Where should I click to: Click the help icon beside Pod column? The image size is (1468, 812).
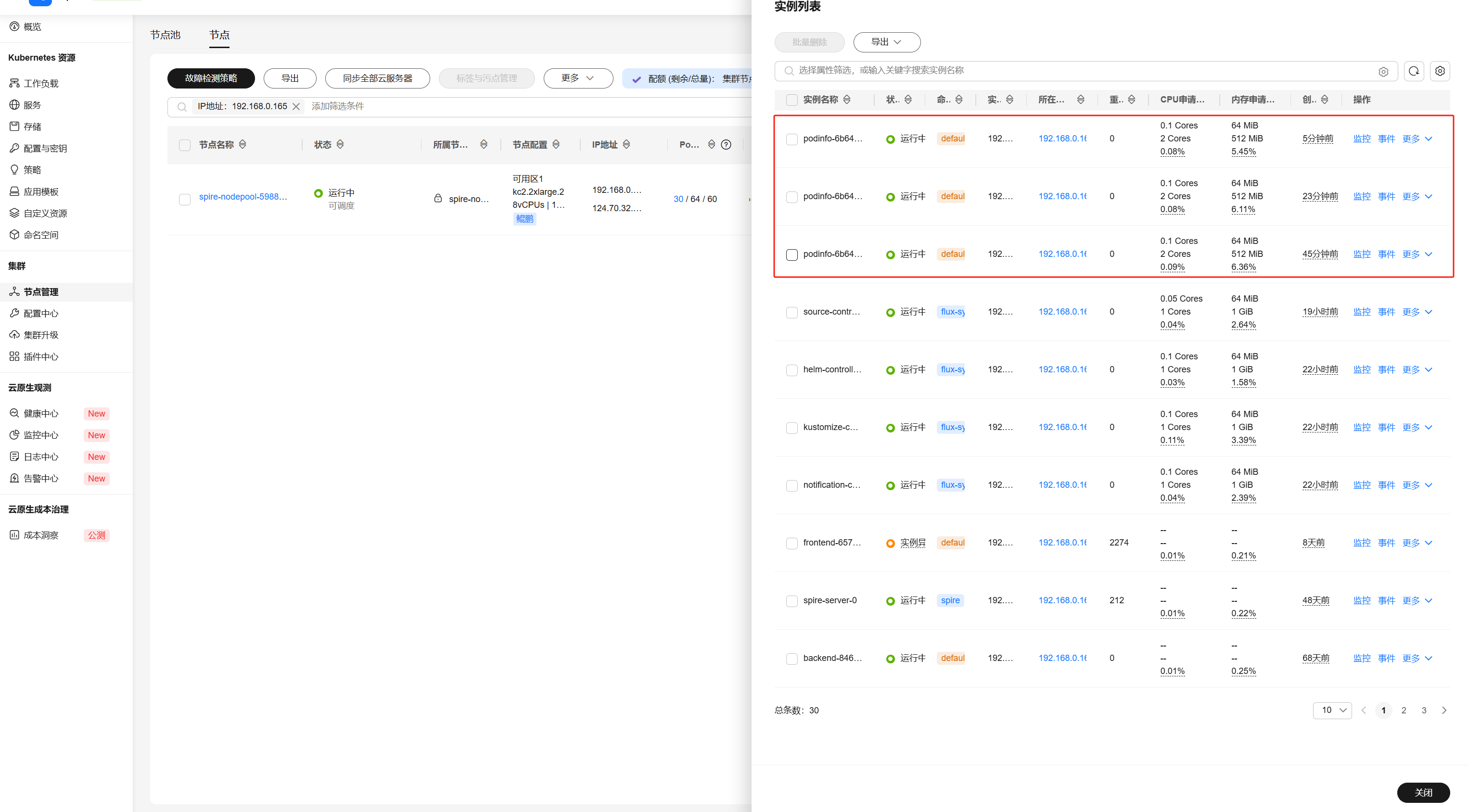coord(726,145)
